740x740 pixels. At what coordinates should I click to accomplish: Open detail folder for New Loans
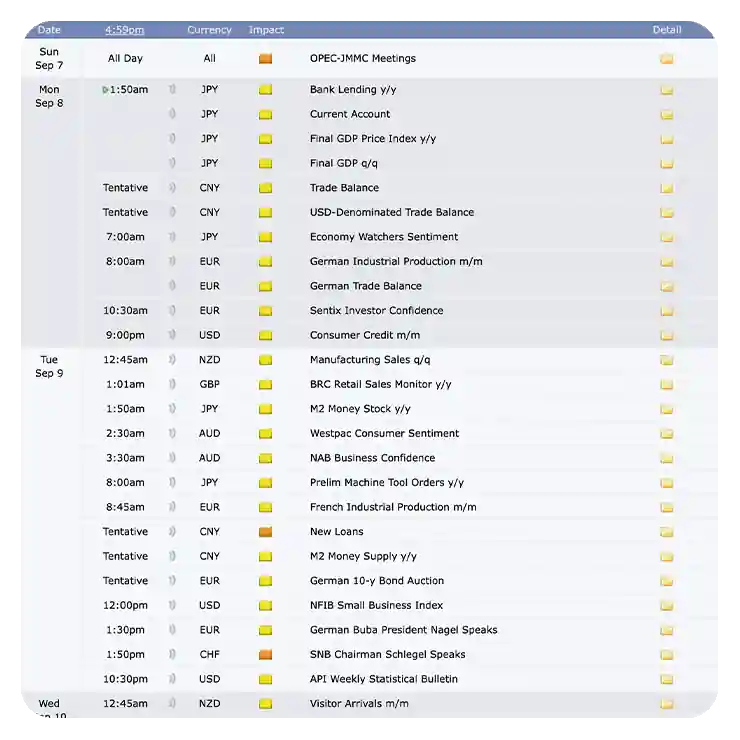tap(666, 532)
